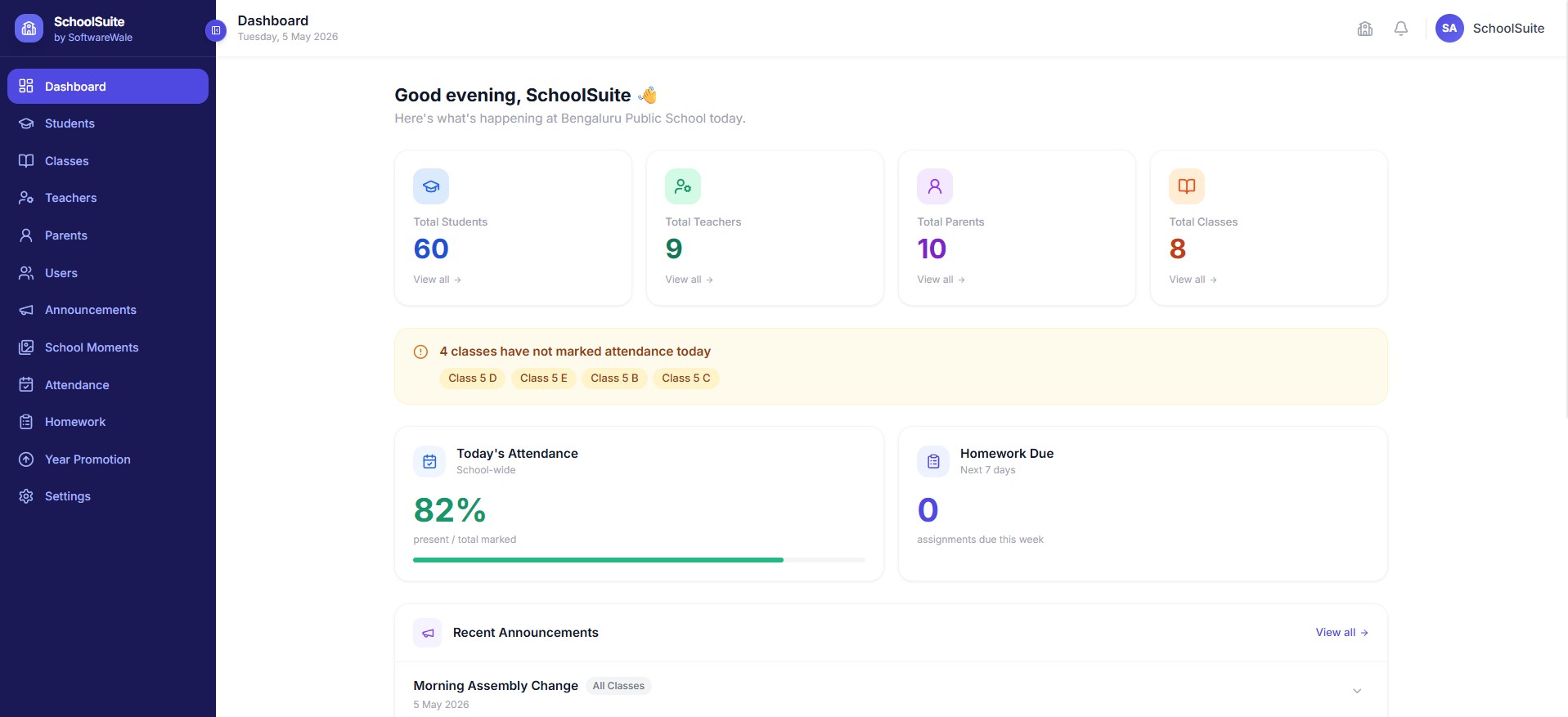Viewport: 1568px width, 717px height.
Task: Click the School Moments gallery icon
Action: (x=26, y=347)
